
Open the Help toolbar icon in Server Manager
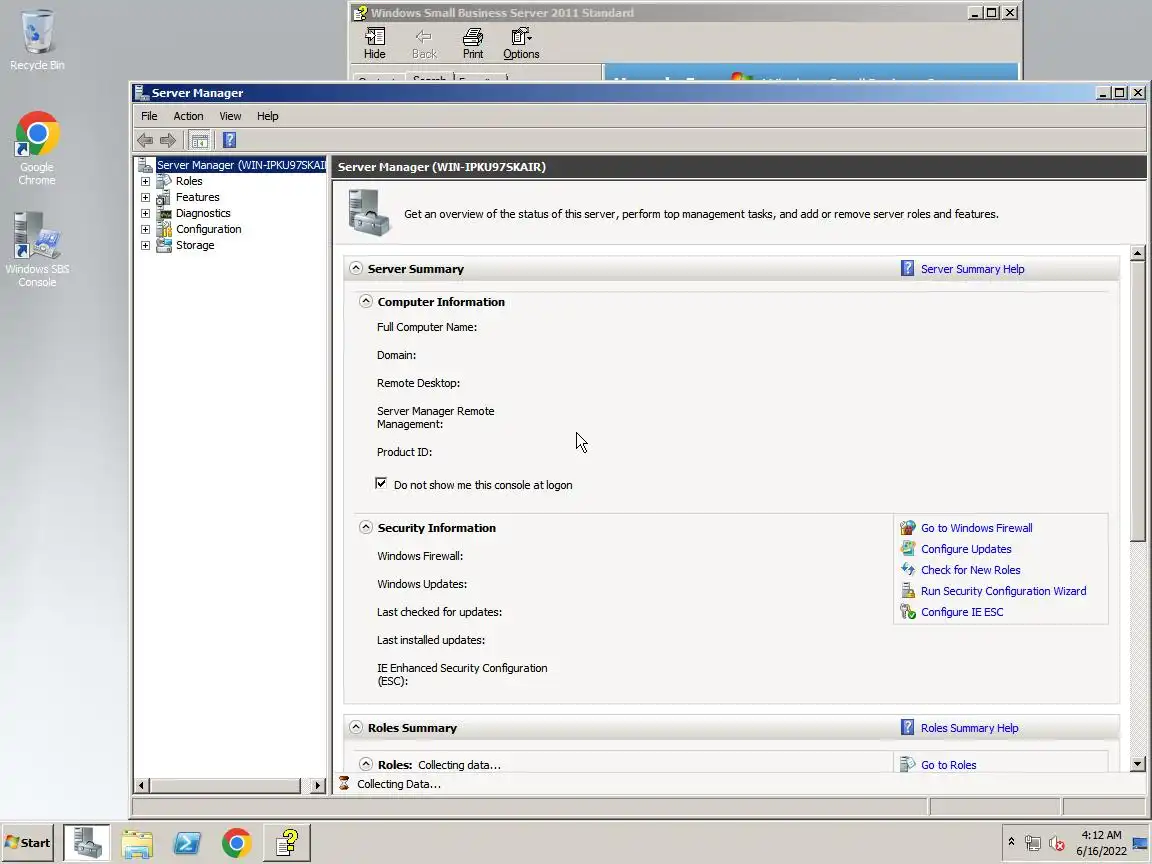pos(229,140)
